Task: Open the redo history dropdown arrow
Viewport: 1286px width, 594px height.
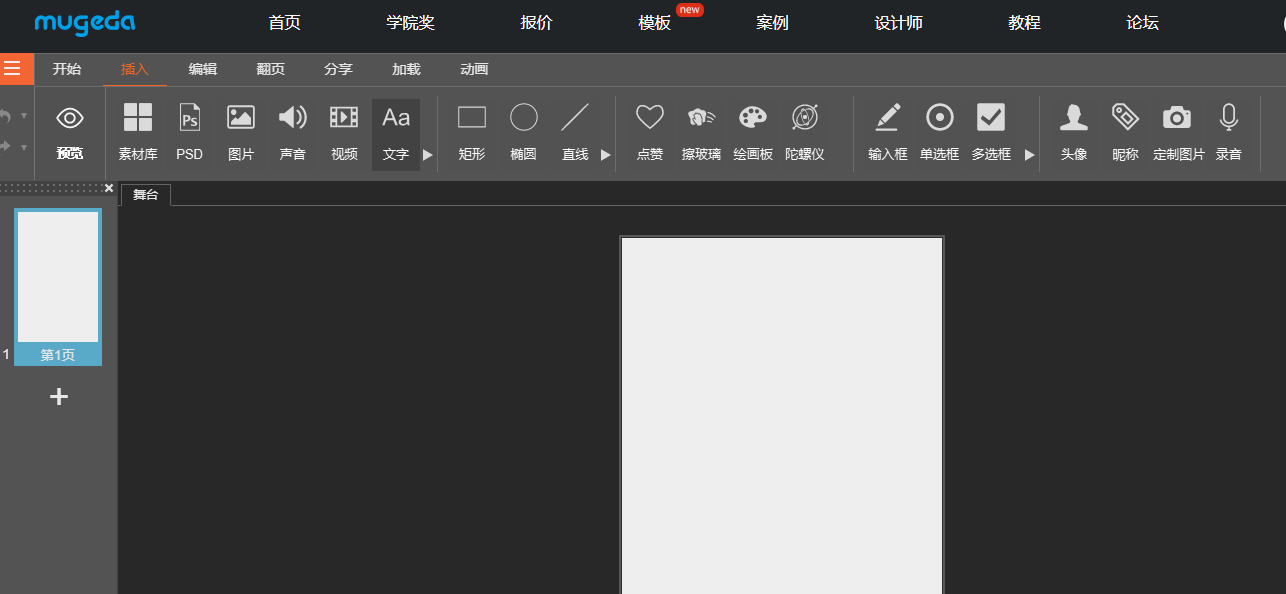Action: click(24, 146)
